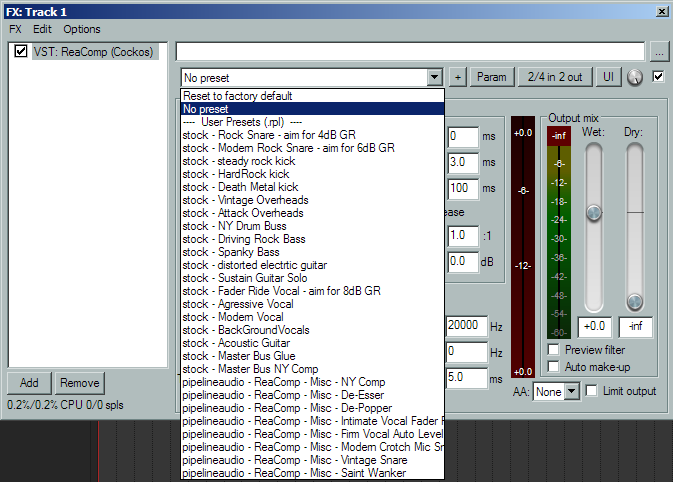Select stock Modern Rock Snare preset

point(312,148)
